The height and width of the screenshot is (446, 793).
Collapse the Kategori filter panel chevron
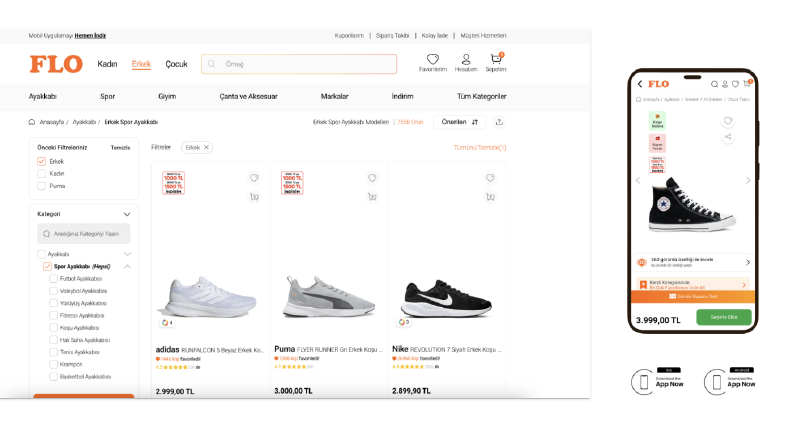pyautogui.click(x=127, y=214)
